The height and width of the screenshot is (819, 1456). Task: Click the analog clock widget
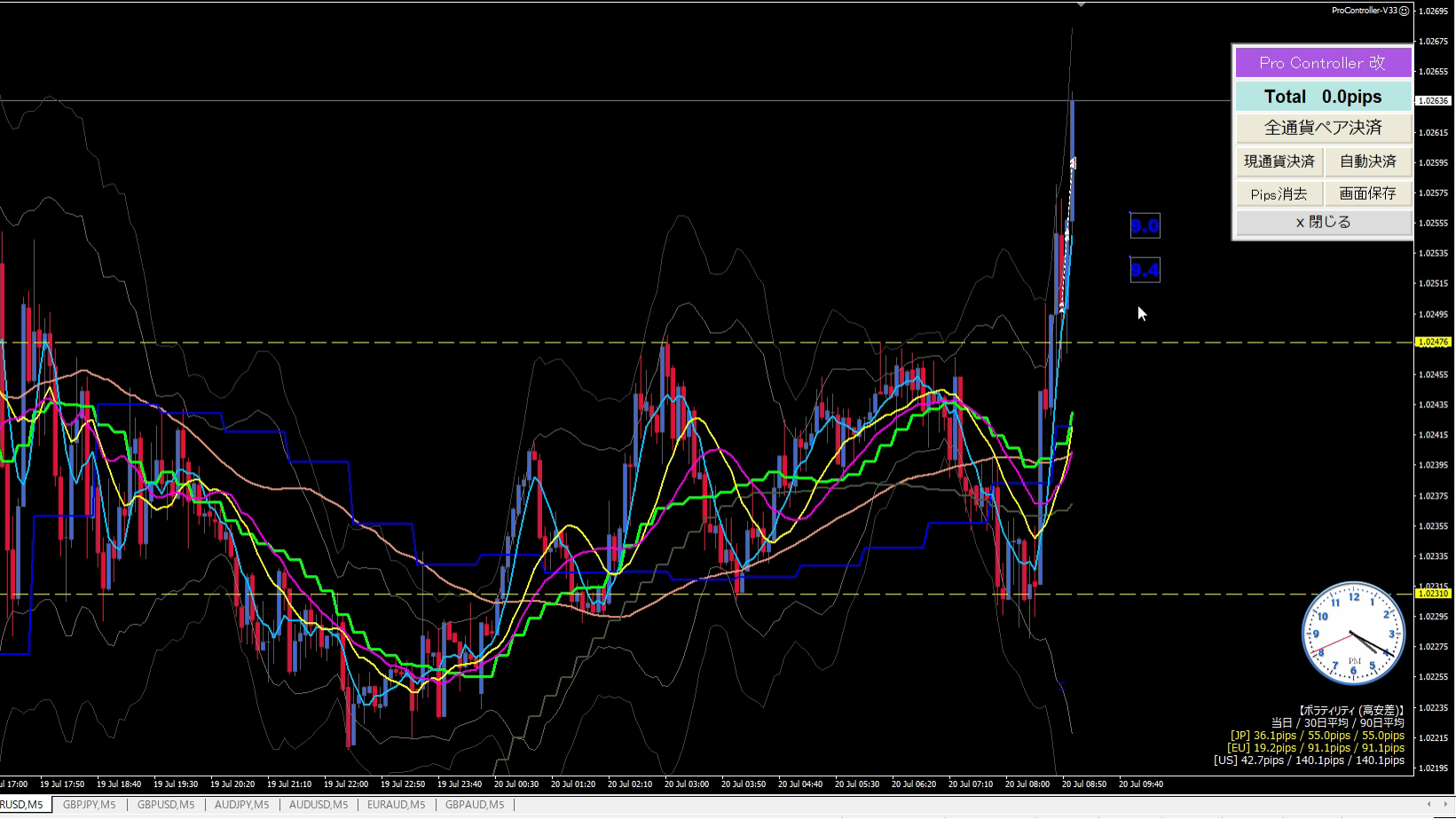pos(1353,633)
